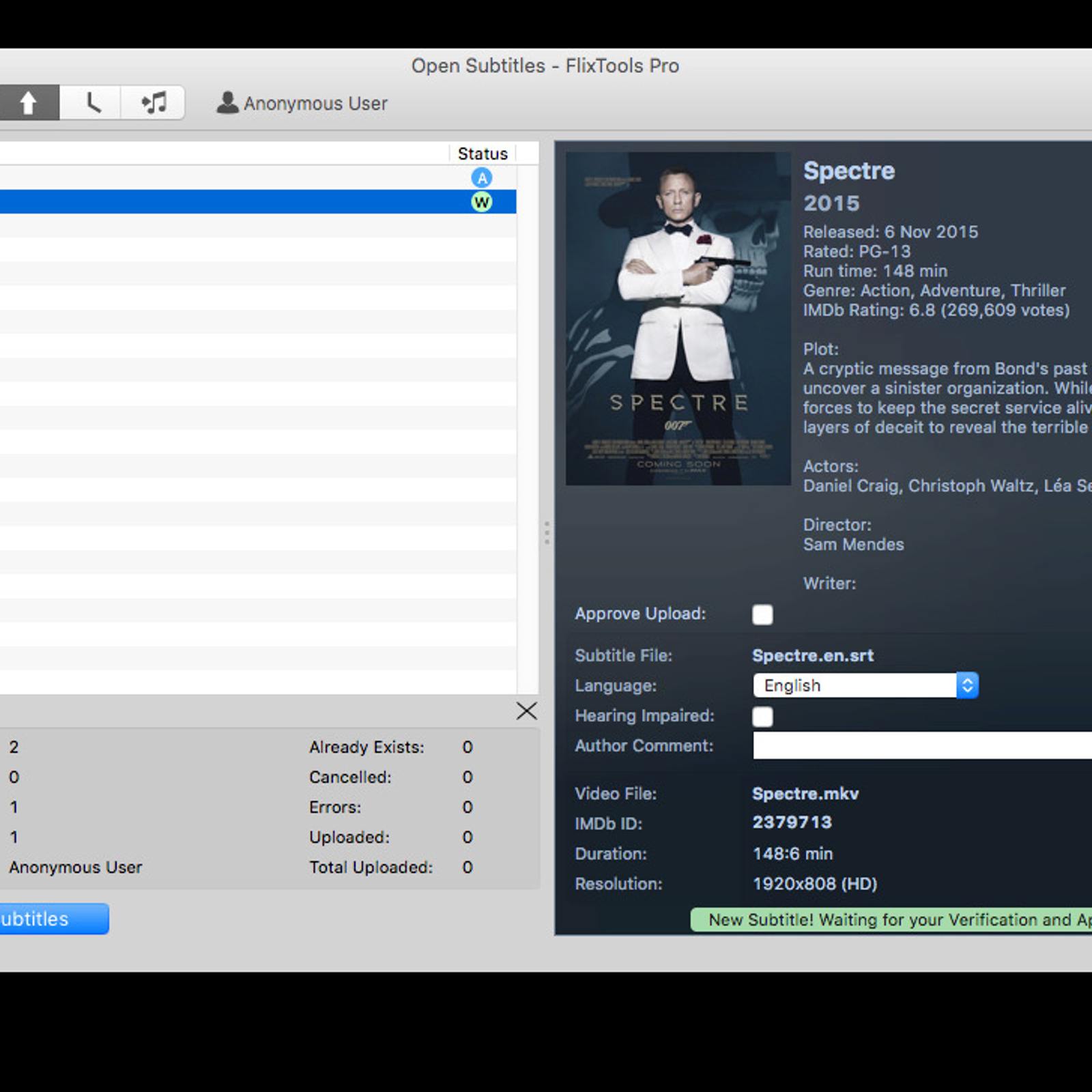Click the Spectre.mkv video file name
This screenshot has width=1092, height=1092.
[805, 794]
